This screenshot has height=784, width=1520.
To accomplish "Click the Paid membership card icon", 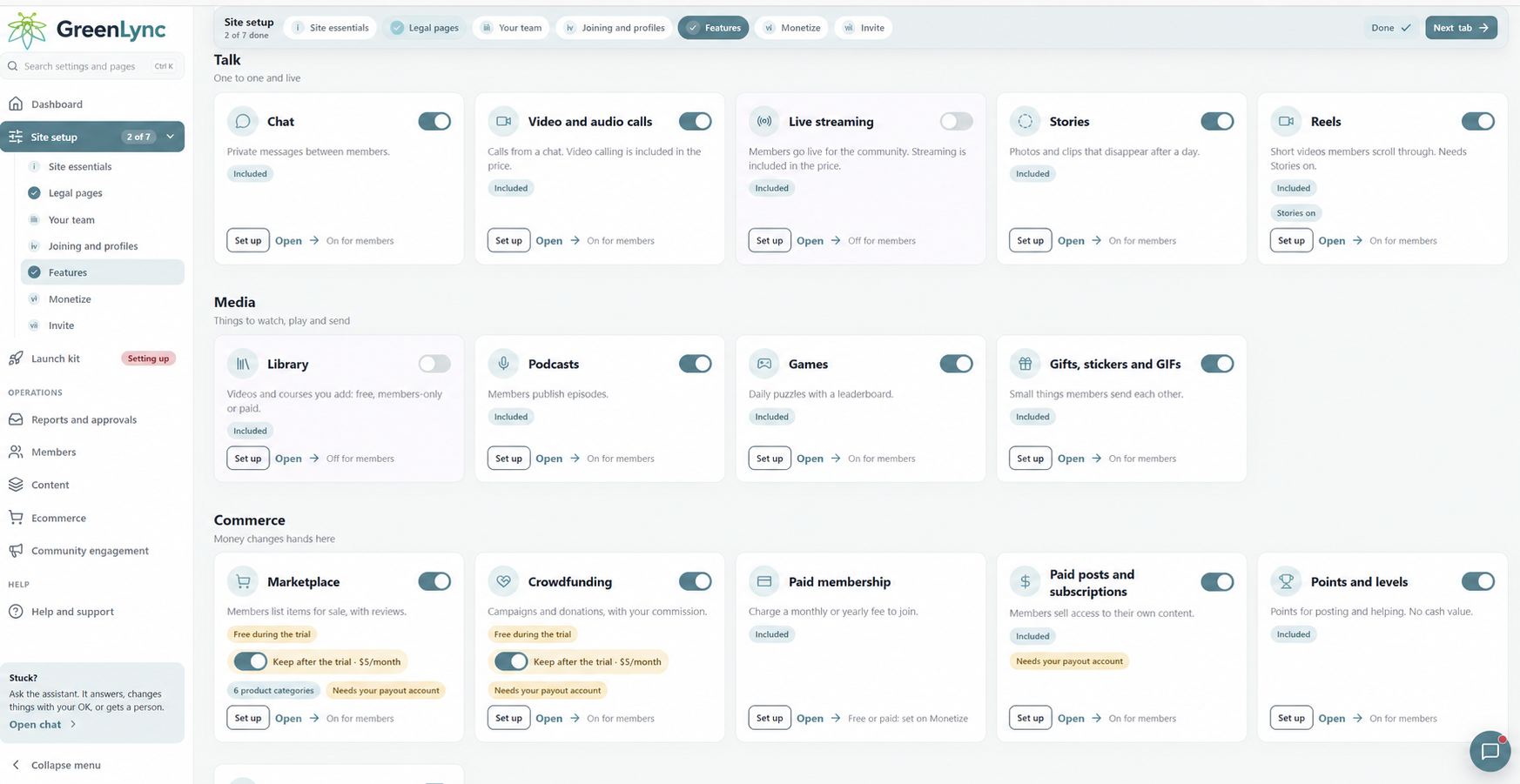I will pos(764,581).
